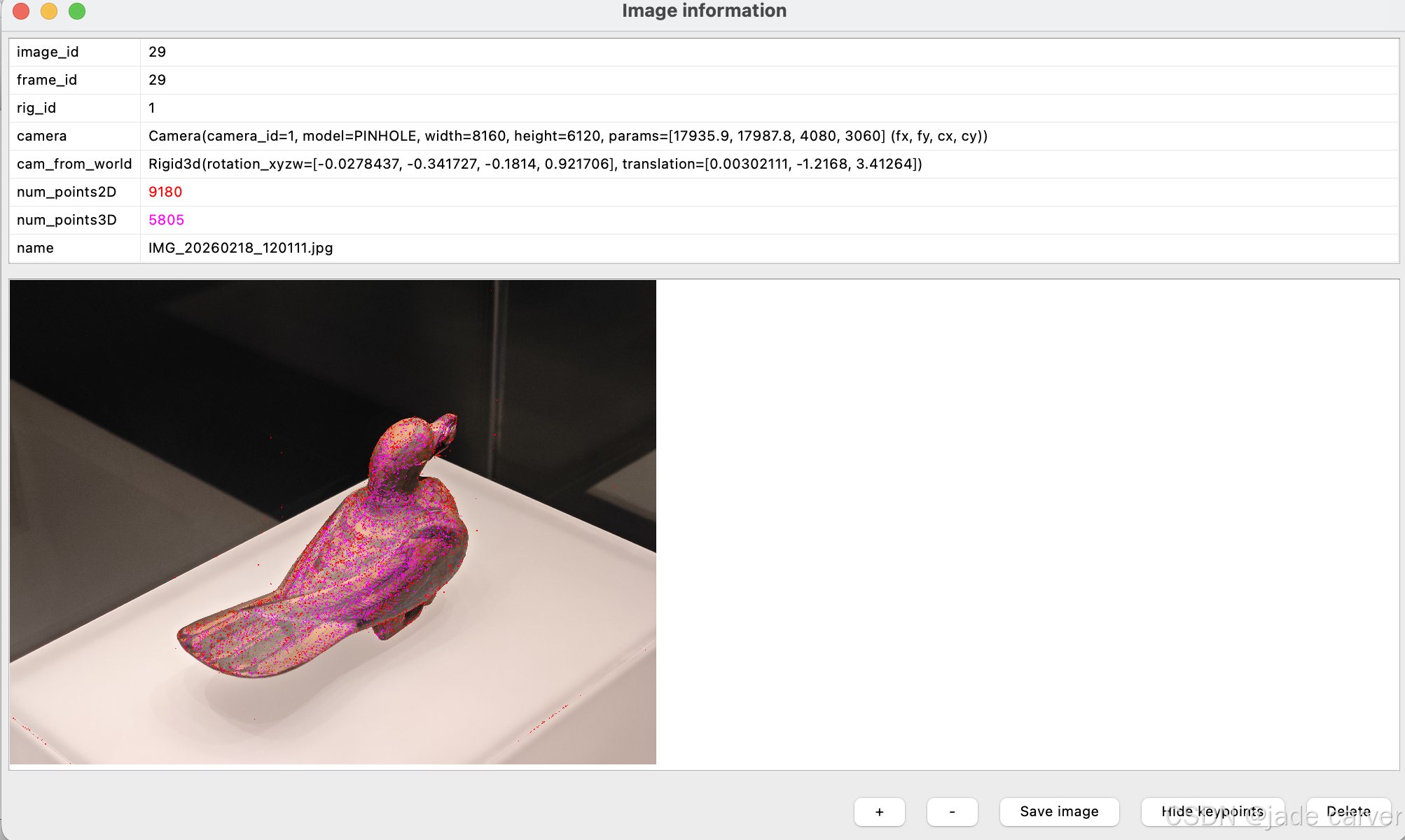Click the rig_id value 1
Screen dimensions: 1405x840
tap(152, 108)
